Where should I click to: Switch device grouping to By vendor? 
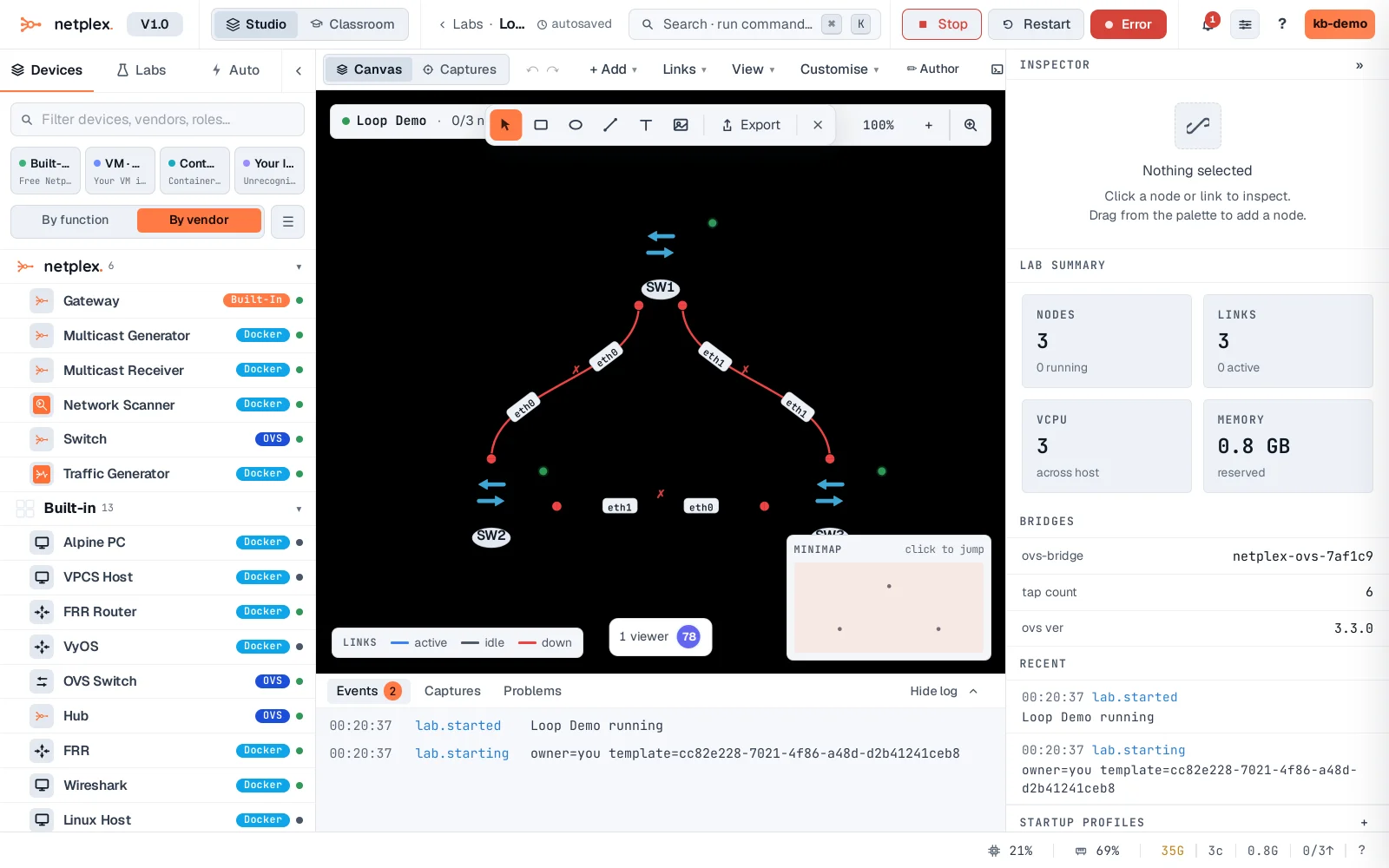199,220
